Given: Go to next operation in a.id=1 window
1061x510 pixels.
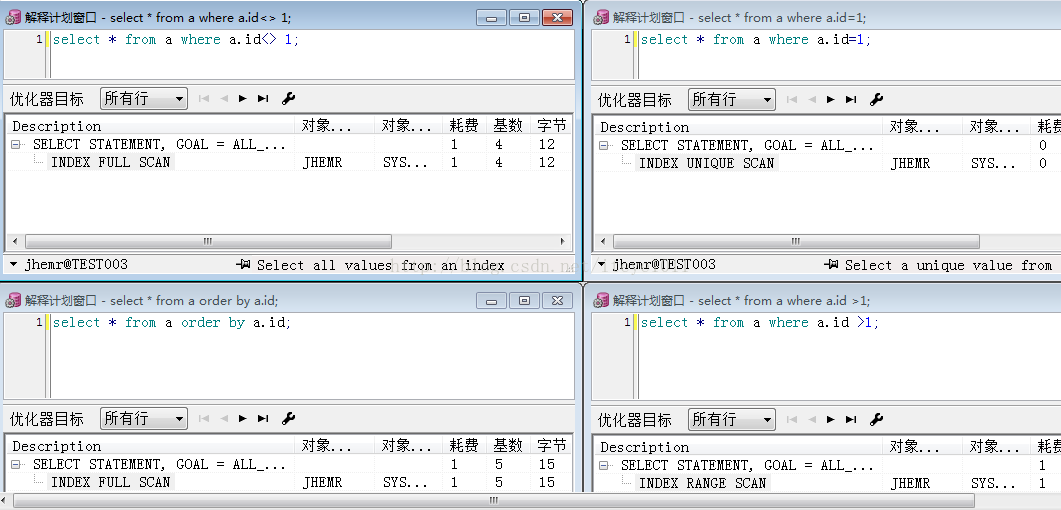Looking at the screenshot, I should (x=830, y=99).
